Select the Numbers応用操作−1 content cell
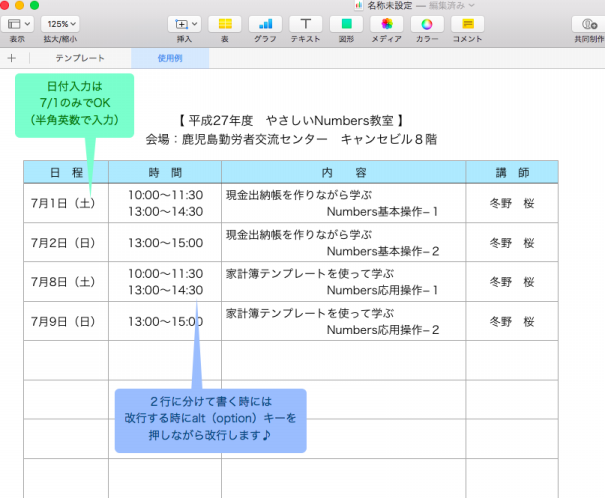The width and height of the screenshot is (605, 498). point(343,282)
